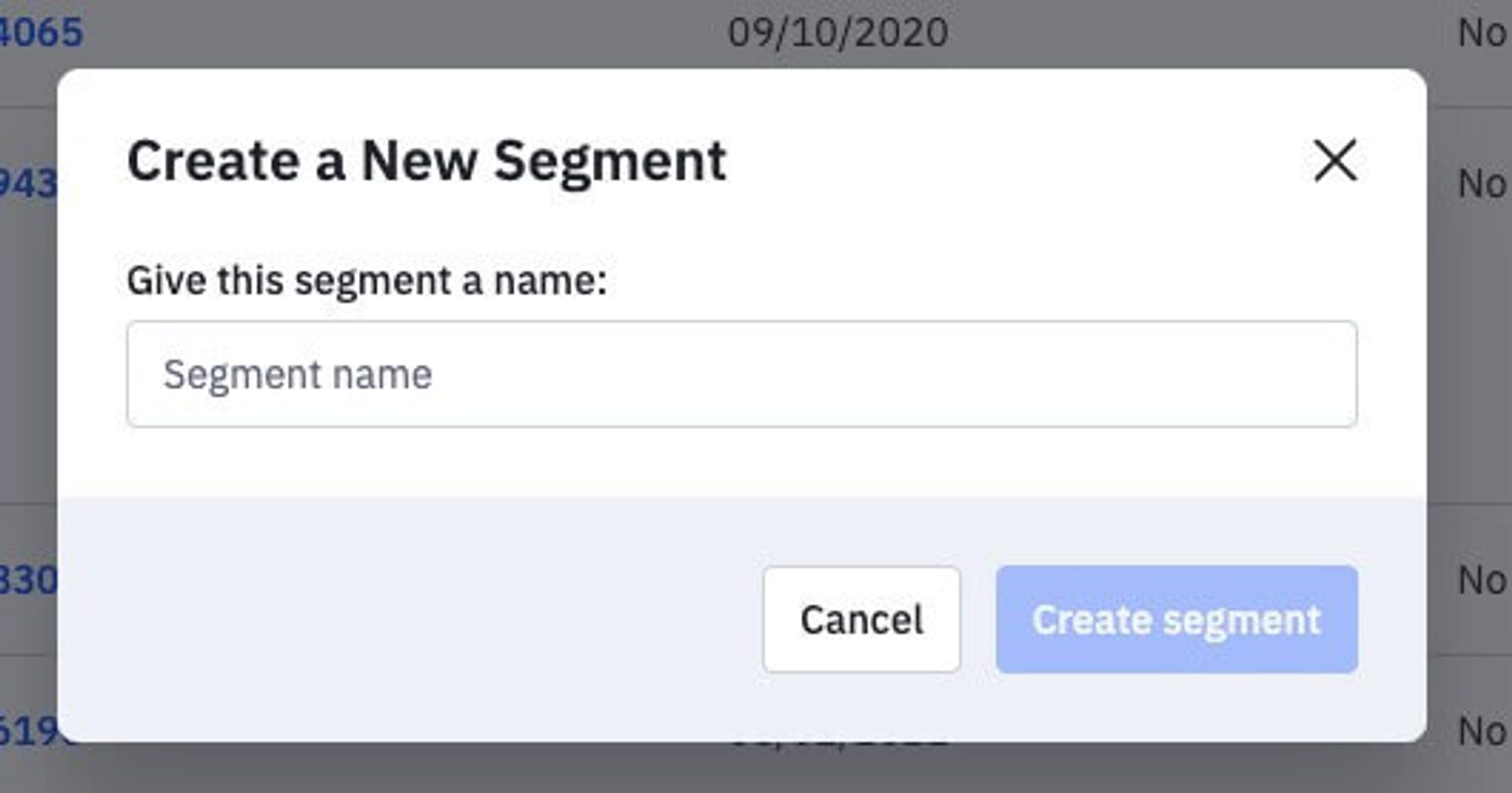Click the Segment name input field

(x=740, y=374)
